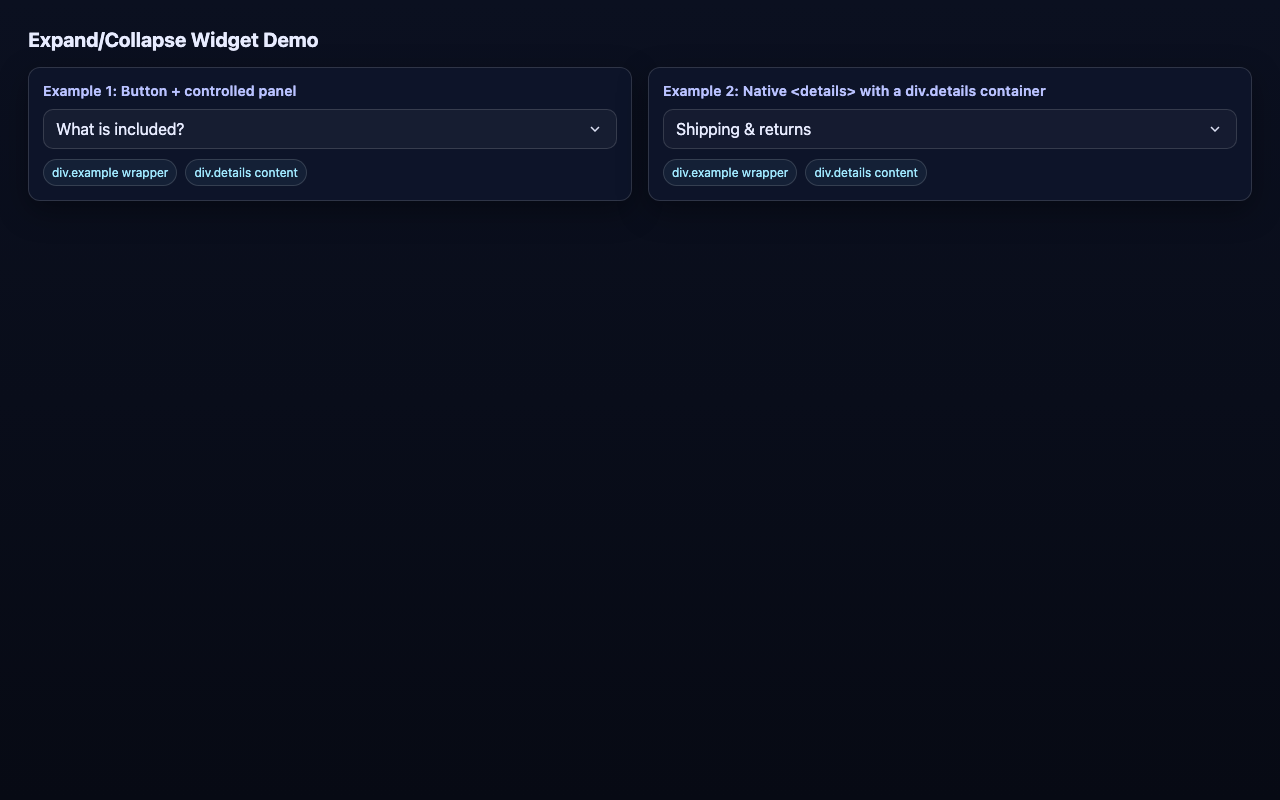This screenshot has height=800, width=1280.
Task: Click the 'div.details content' pill under Example 2
Action: (x=866, y=172)
